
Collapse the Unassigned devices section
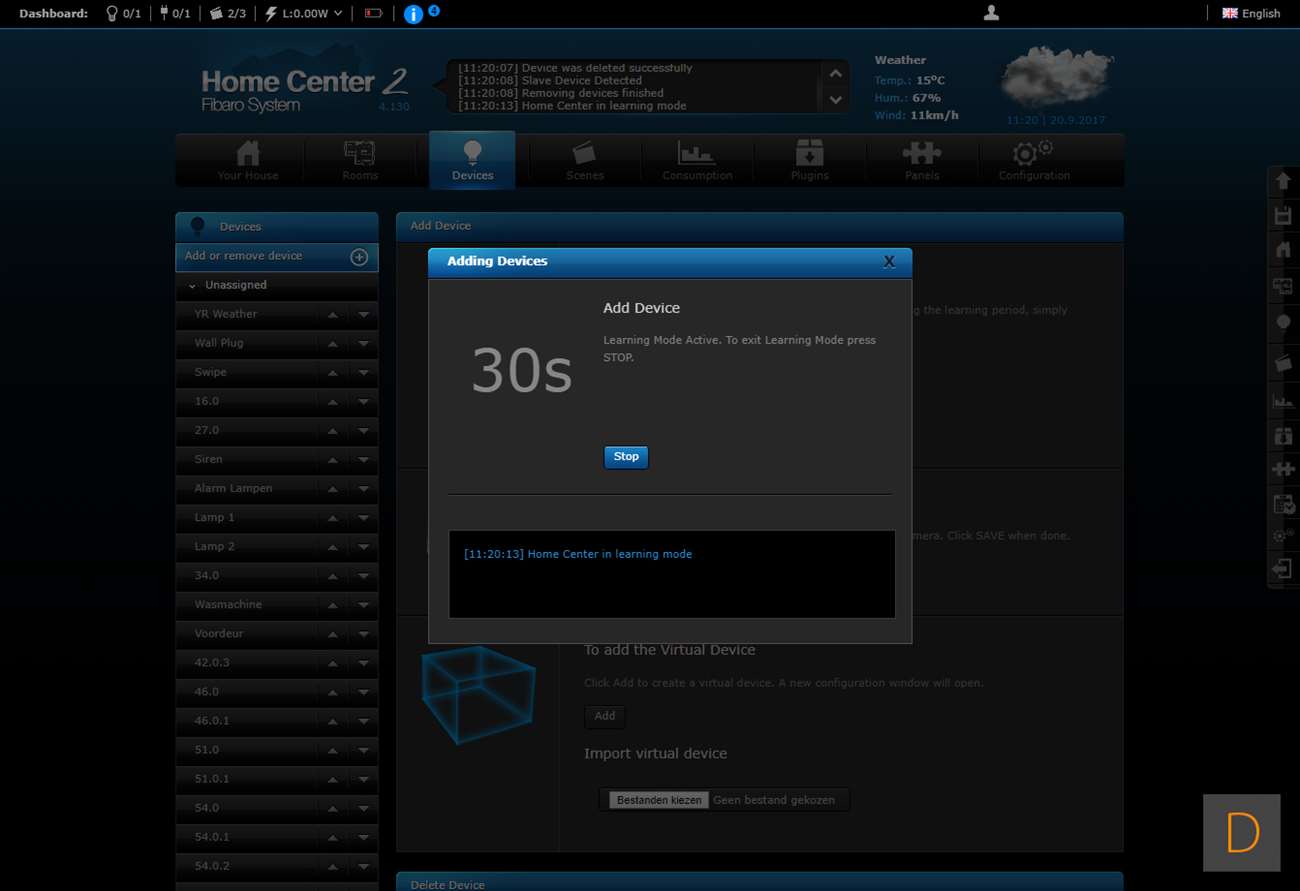point(192,286)
